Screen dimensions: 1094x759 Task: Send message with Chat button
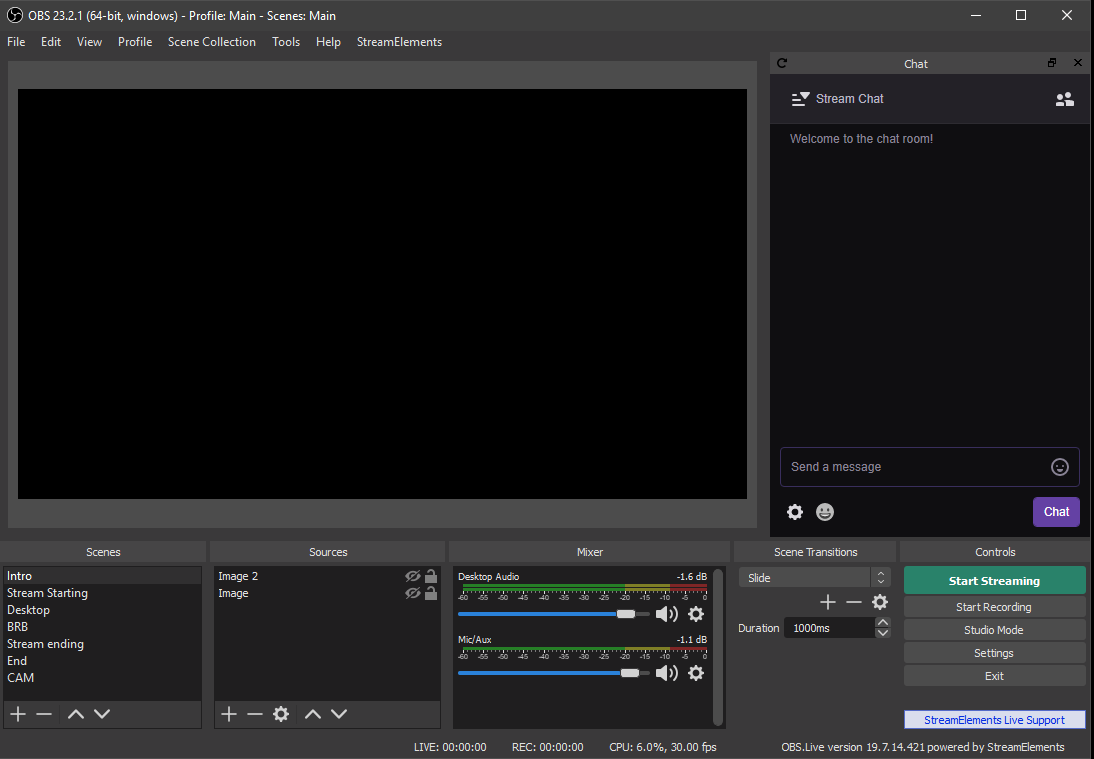tap(1056, 512)
